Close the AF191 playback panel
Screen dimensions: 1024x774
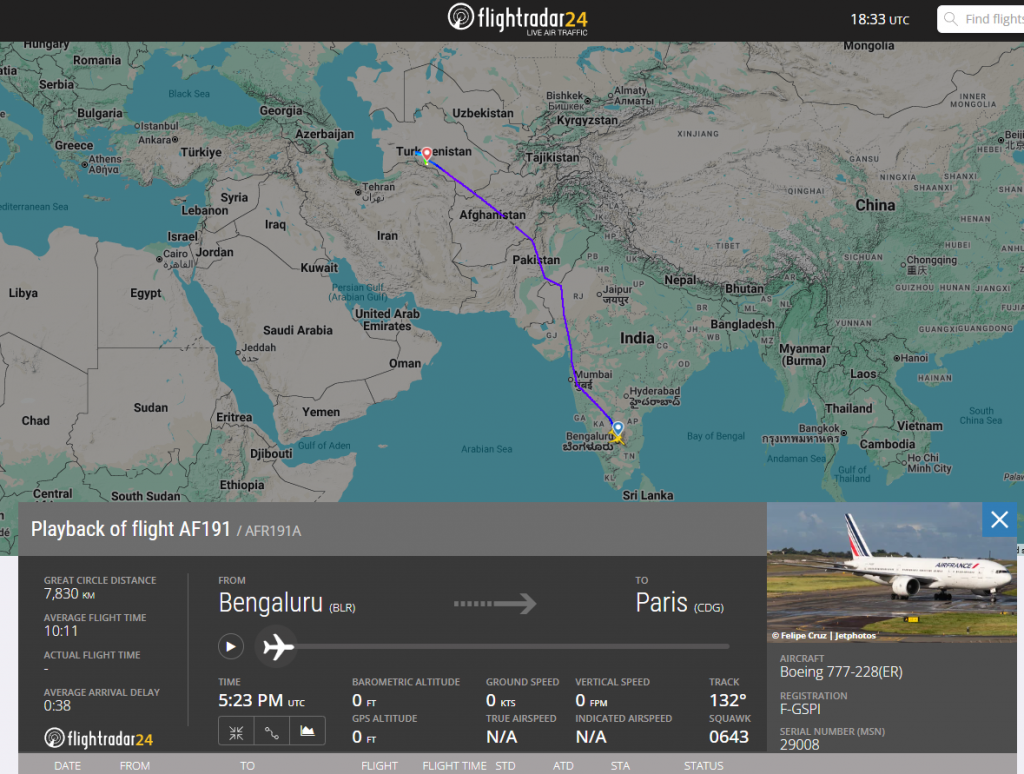tap(999, 519)
